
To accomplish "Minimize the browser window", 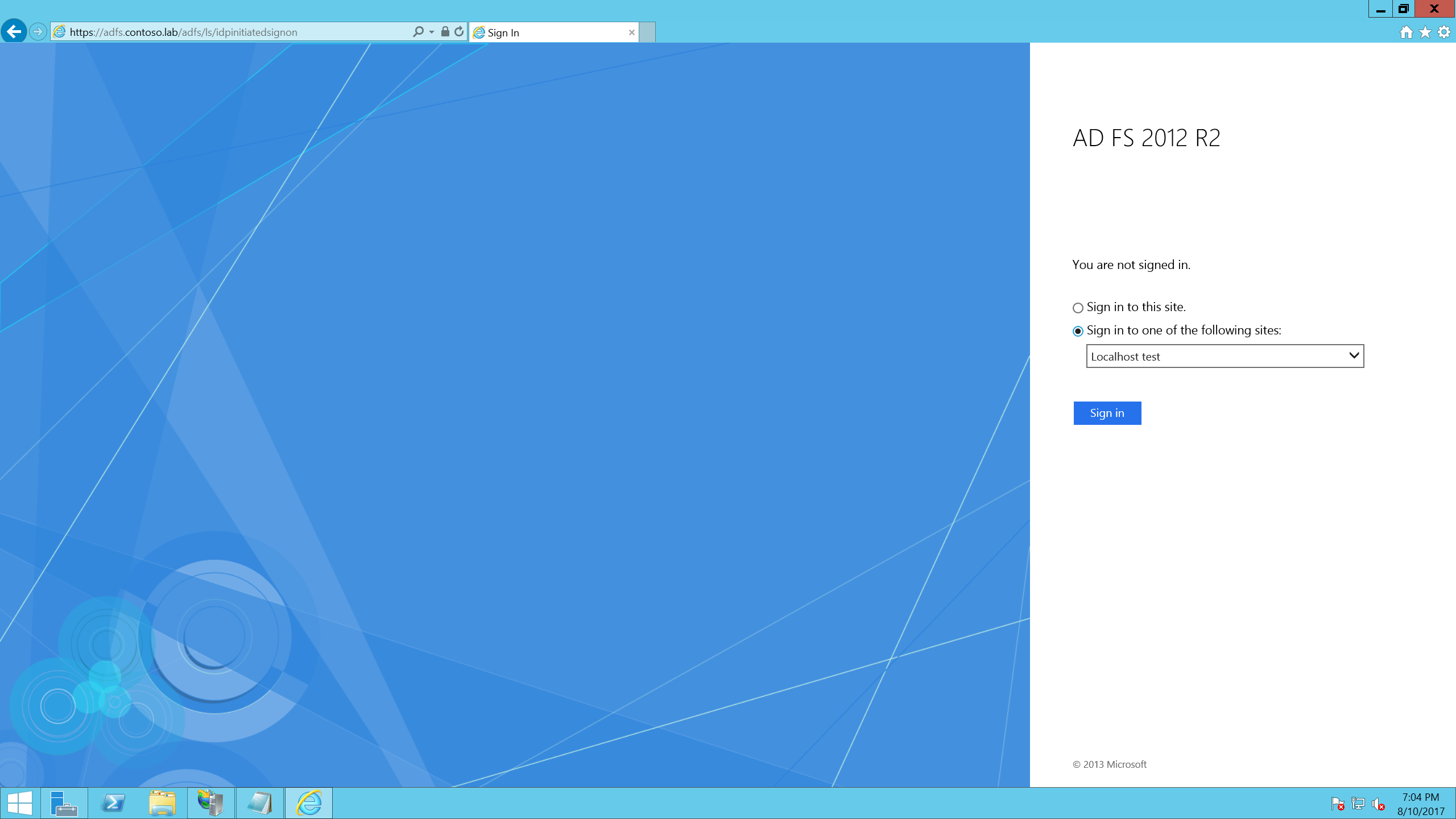I will click(x=1380, y=9).
